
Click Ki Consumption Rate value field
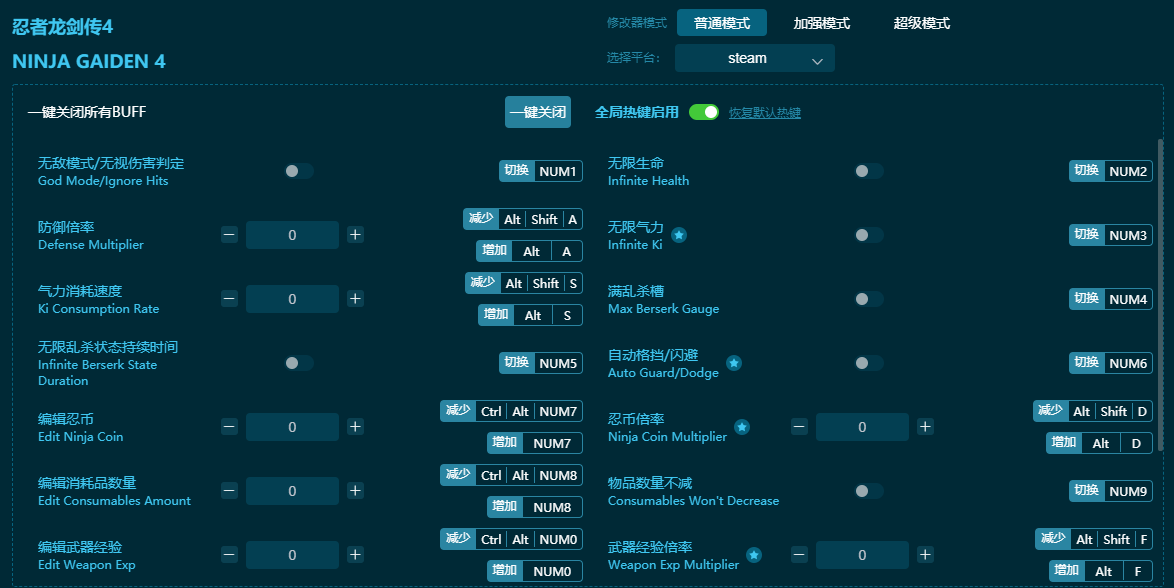[292, 299]
